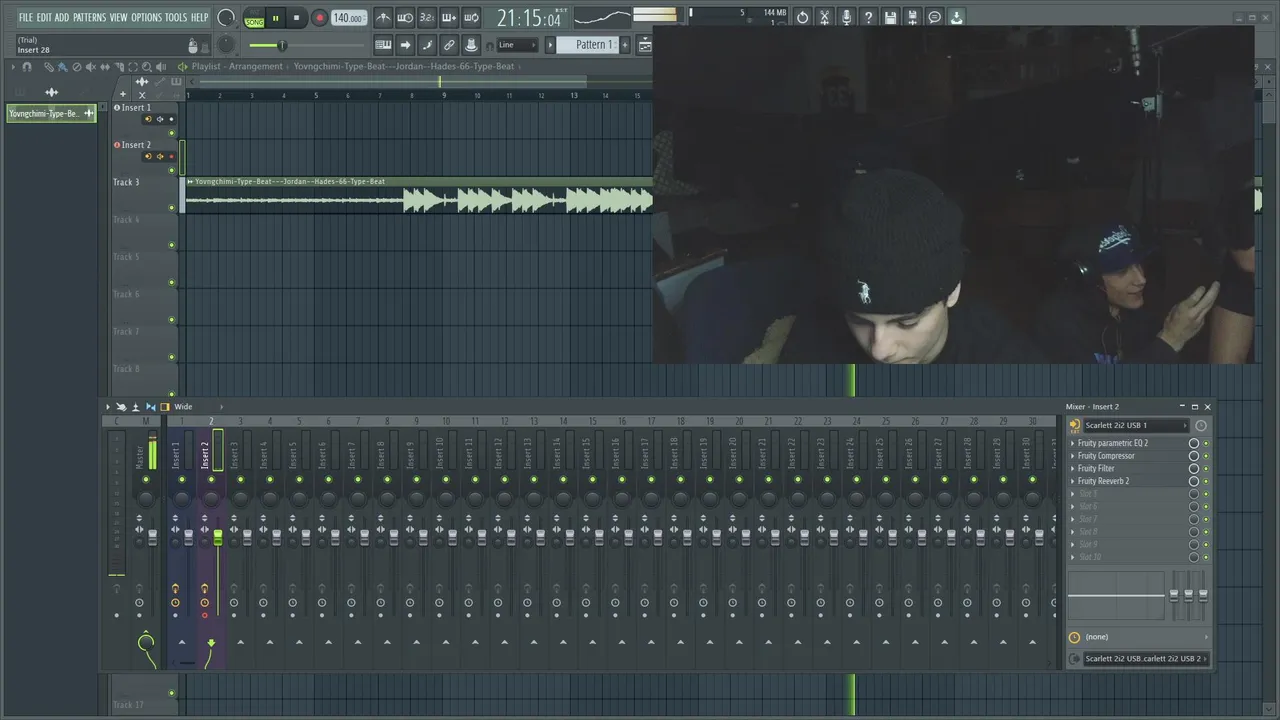
Task: Open the Scarlett 2i2 USB 1 input dropdown
Action: pyautogui.click(x=1136, y=425)
